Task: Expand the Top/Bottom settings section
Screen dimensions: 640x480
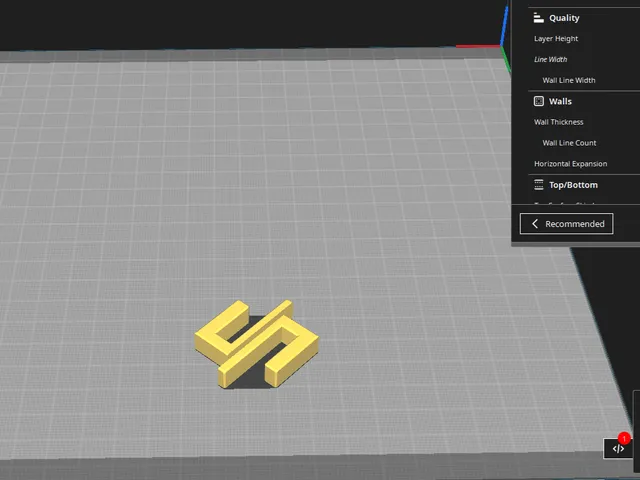Action: [x=573, y=185]
